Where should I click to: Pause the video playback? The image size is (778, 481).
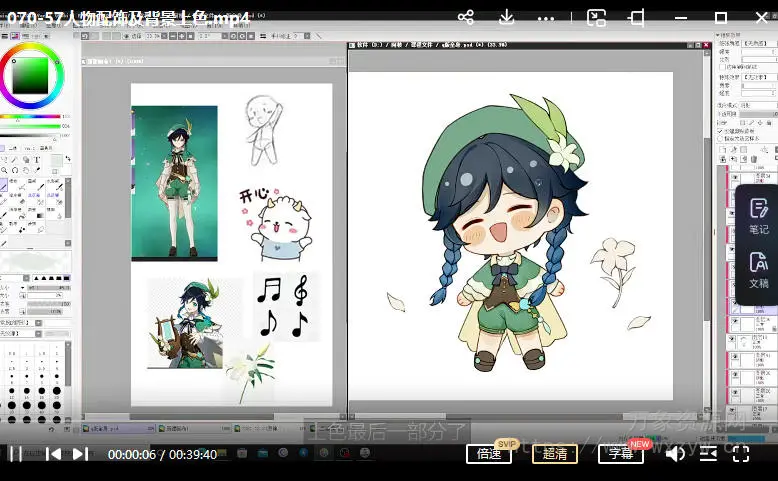15,454
